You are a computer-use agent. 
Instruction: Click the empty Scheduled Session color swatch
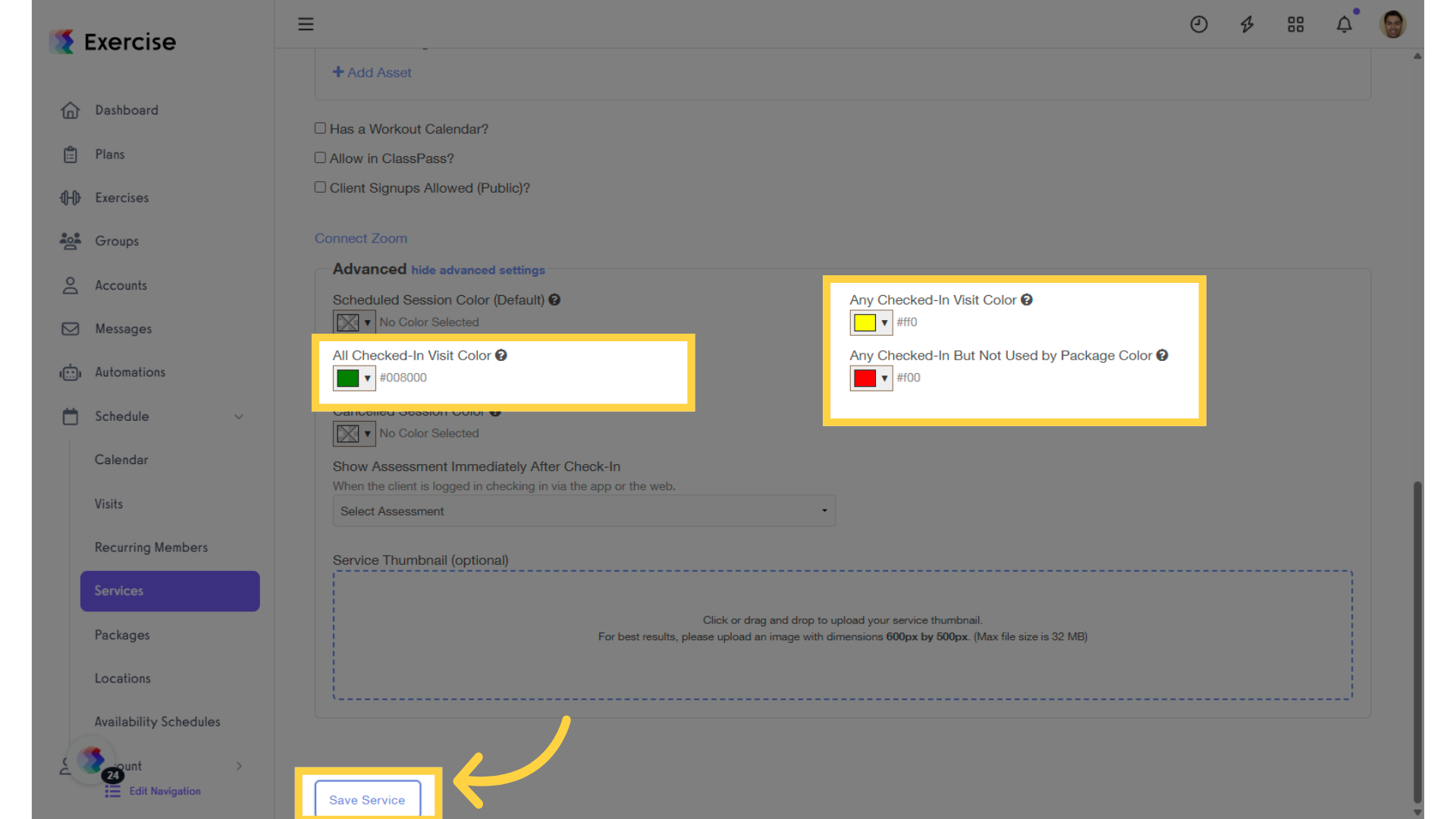click(x=348, y=322)
